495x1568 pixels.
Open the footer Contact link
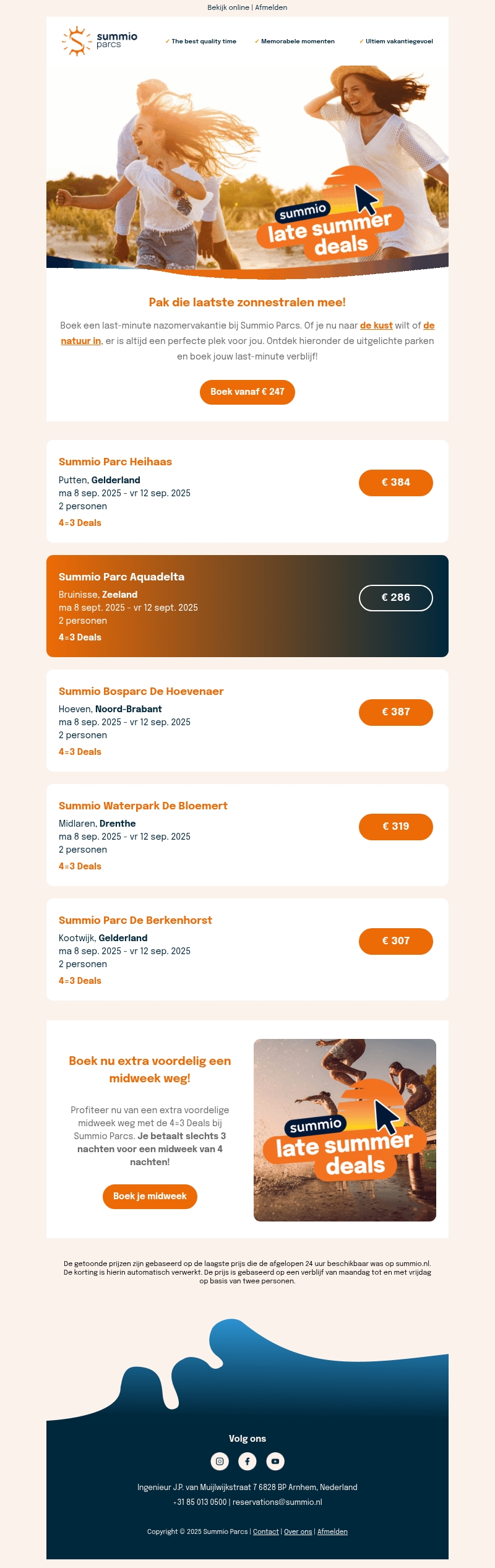(265, 1531)
